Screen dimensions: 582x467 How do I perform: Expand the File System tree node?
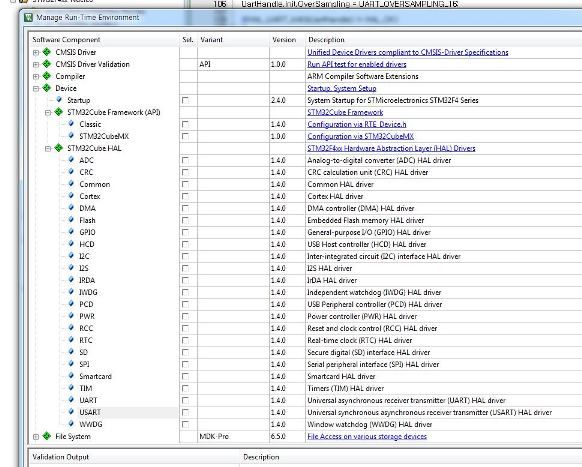[x=36, y=437]
